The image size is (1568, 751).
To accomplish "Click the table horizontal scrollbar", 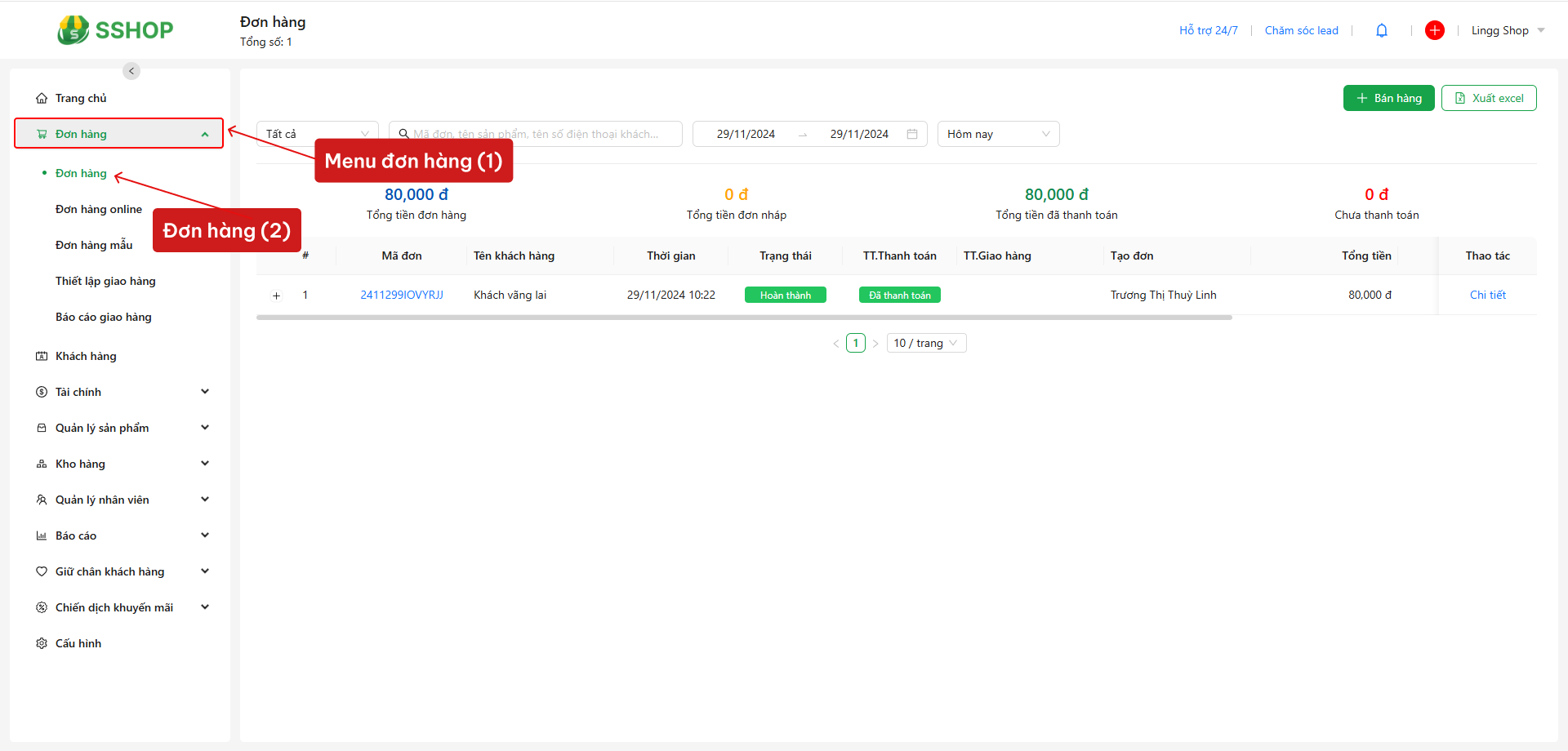I will pyautogui.click(x=744, y=318).
